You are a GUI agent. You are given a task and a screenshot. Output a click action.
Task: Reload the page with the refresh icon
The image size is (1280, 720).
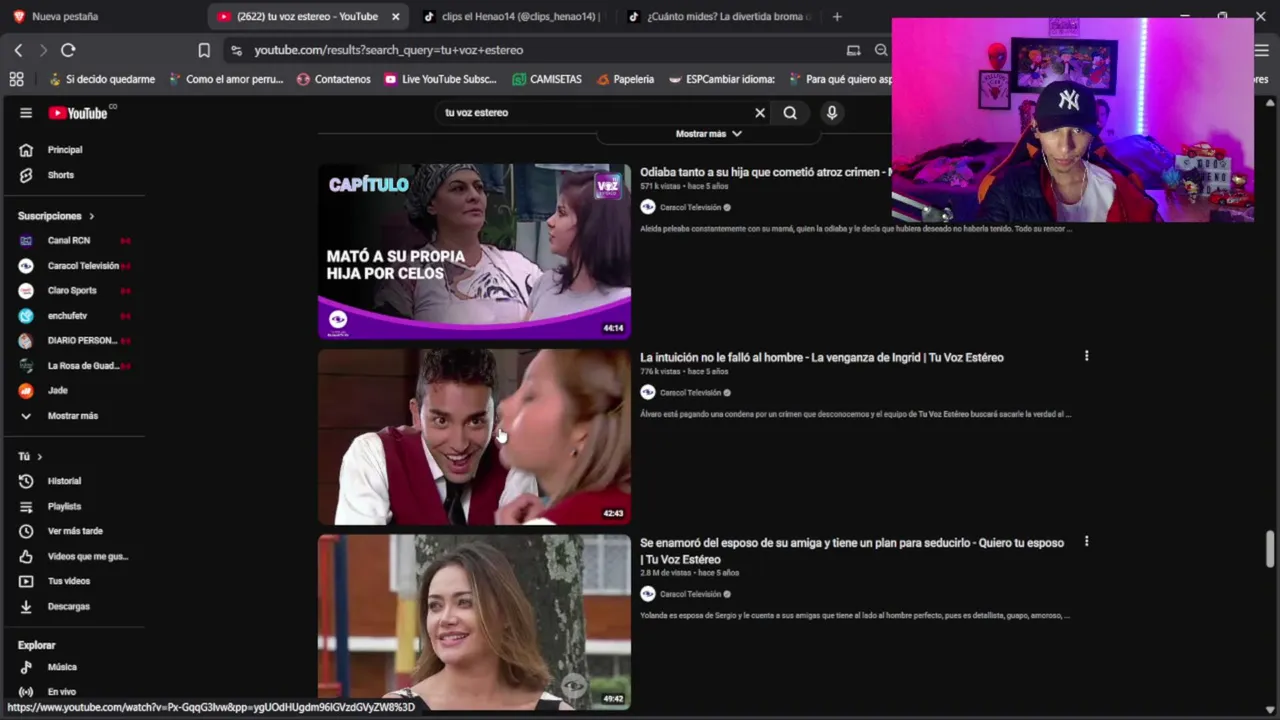(68, 50)
